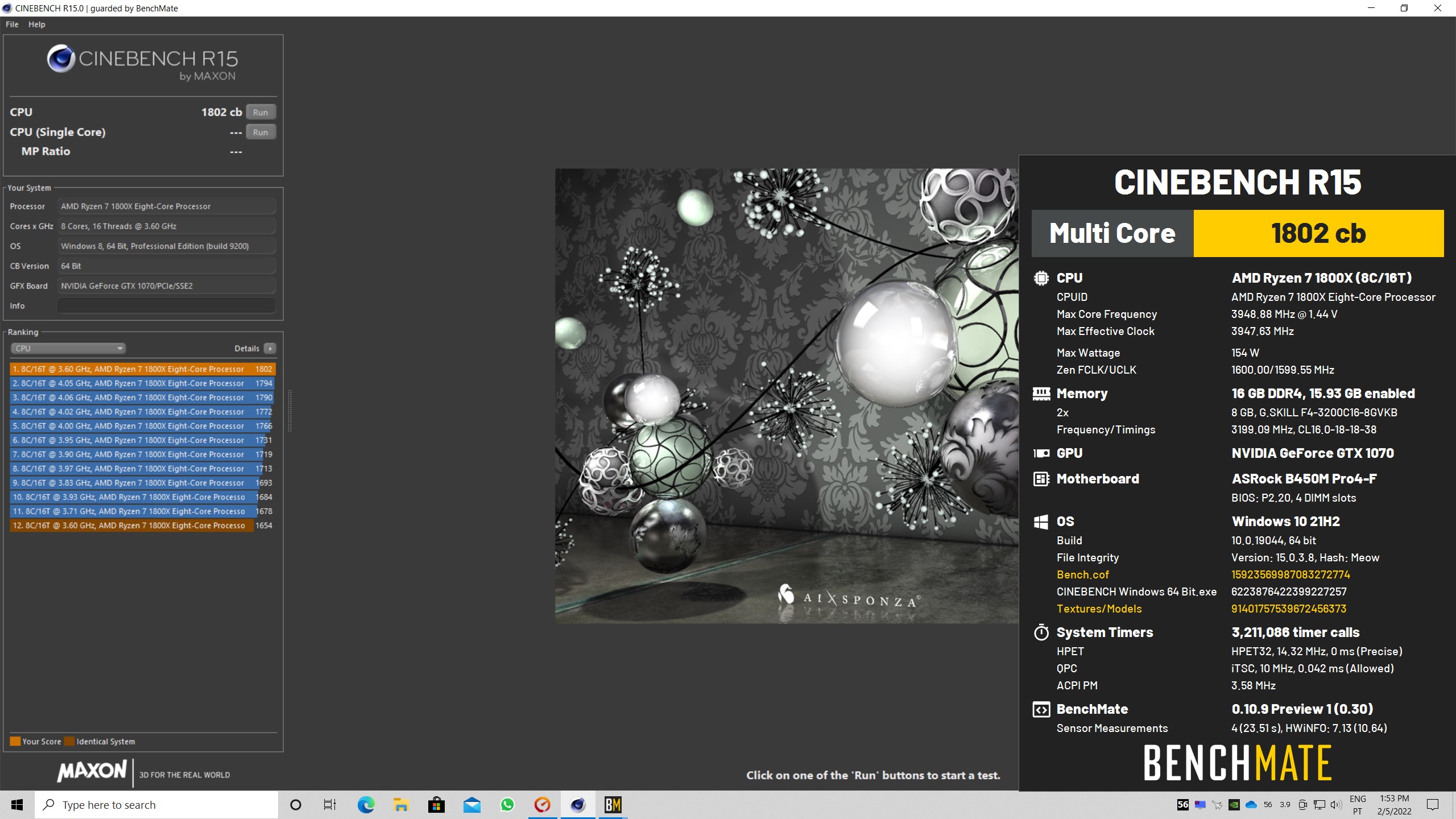
Task: Select the GFX Board field value
Action: (x=166, y=286)
